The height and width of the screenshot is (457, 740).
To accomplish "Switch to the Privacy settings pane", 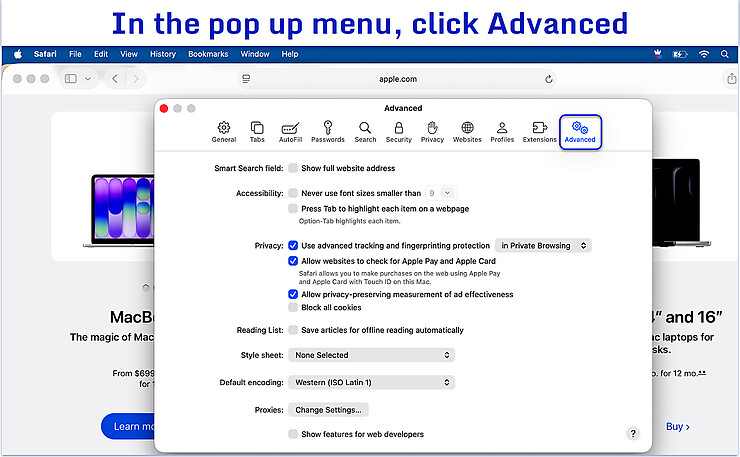I will point(432,132).
